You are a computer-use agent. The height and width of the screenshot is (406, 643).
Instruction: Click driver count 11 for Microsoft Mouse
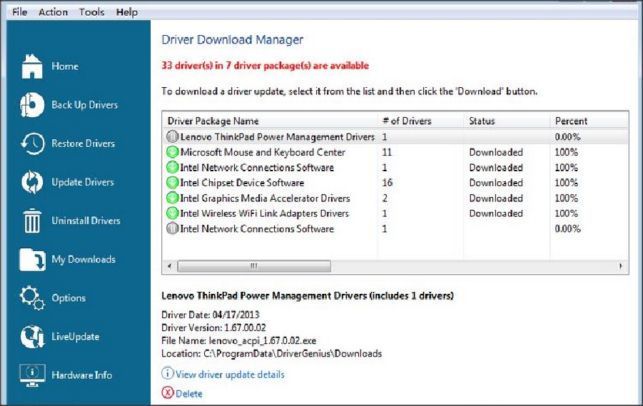[x=387, y=152]
